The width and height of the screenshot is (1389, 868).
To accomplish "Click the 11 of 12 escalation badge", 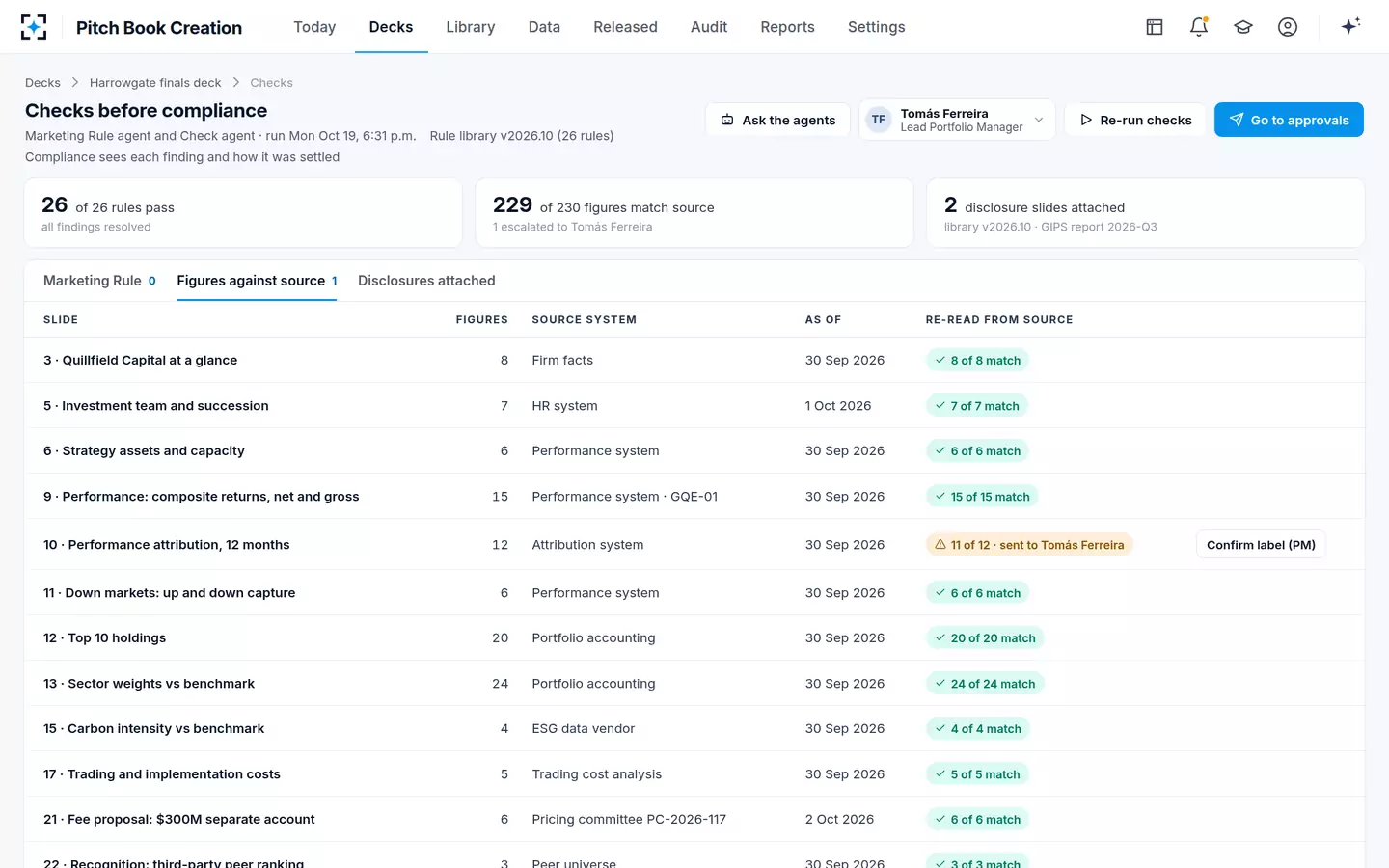I will pos(1029,545).
